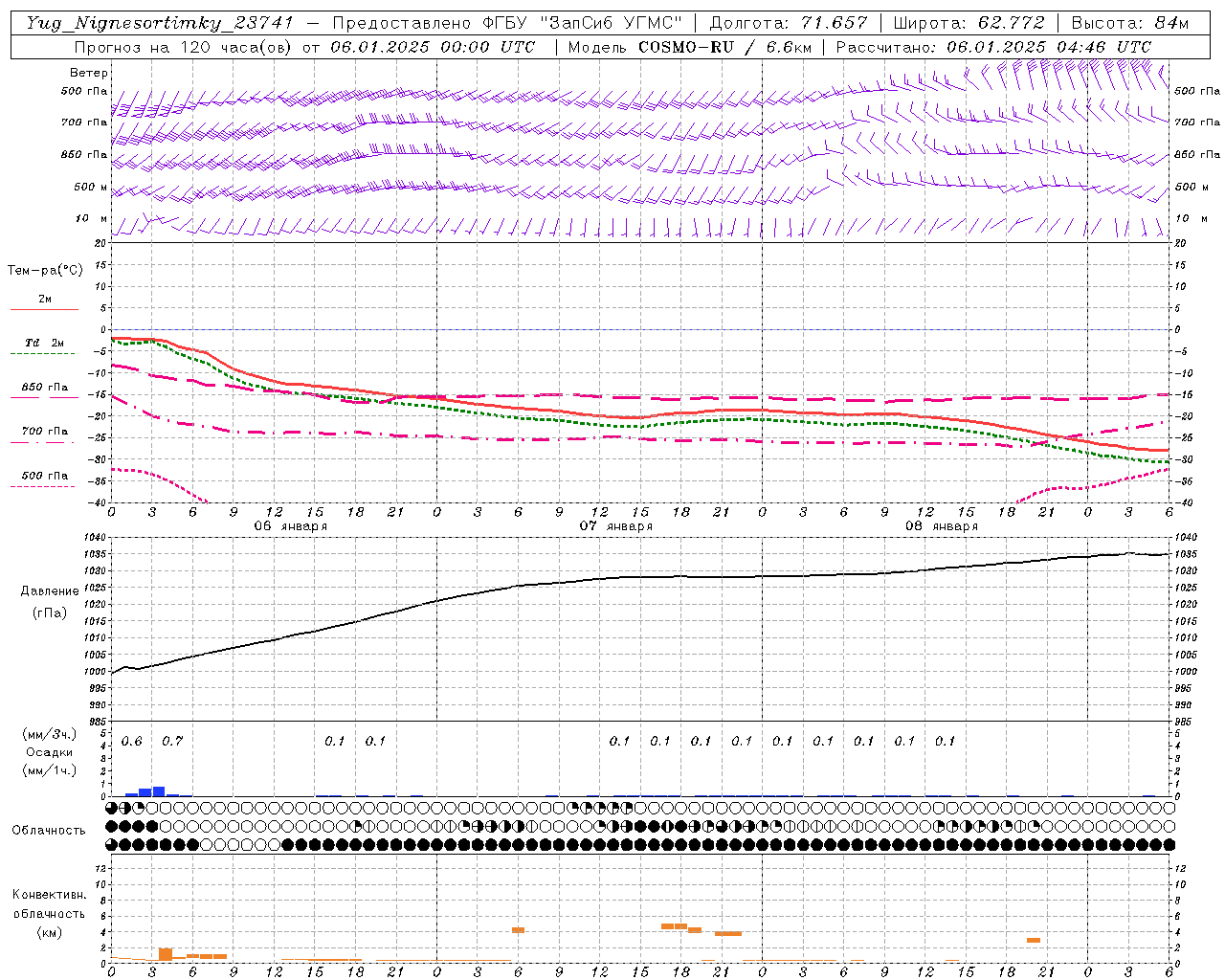Click the '0.6' precipitation amount value

click(131, 742)
